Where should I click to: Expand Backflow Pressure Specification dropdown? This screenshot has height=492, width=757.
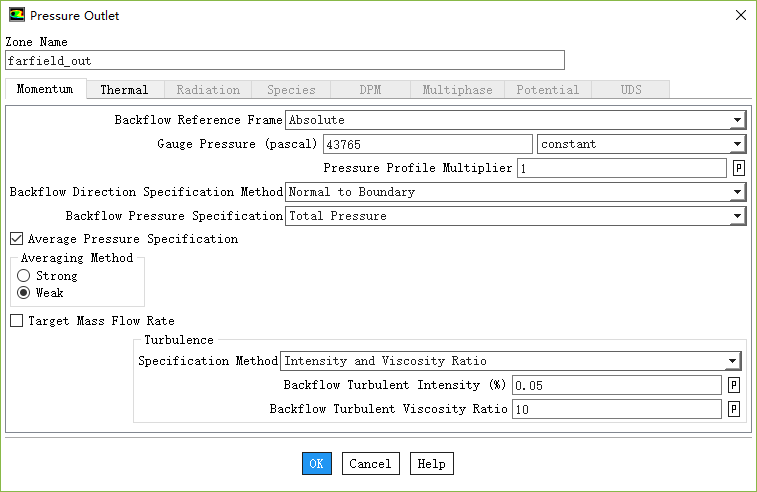click(x=737, y=216)
